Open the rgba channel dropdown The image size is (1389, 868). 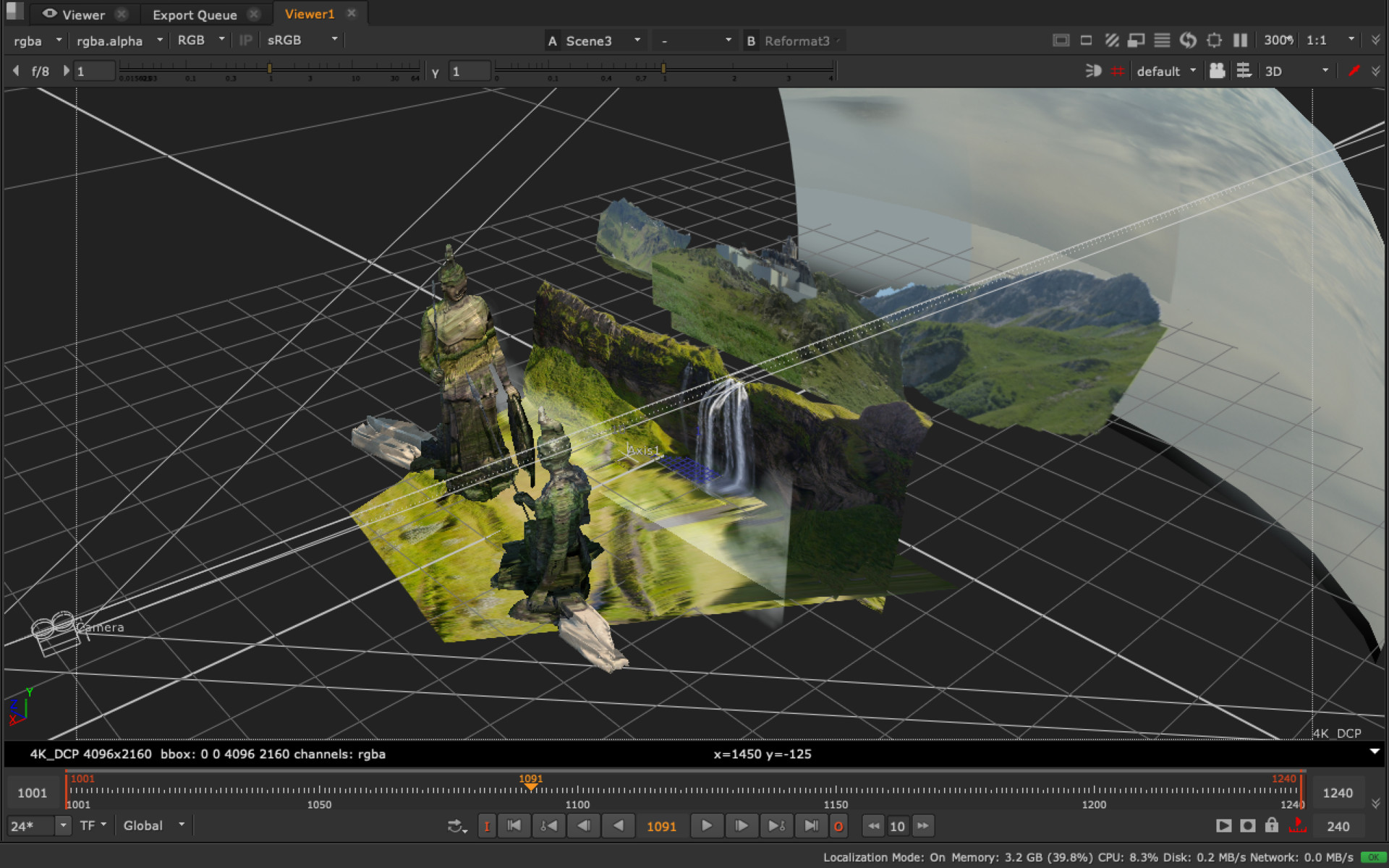click(35, 40)
